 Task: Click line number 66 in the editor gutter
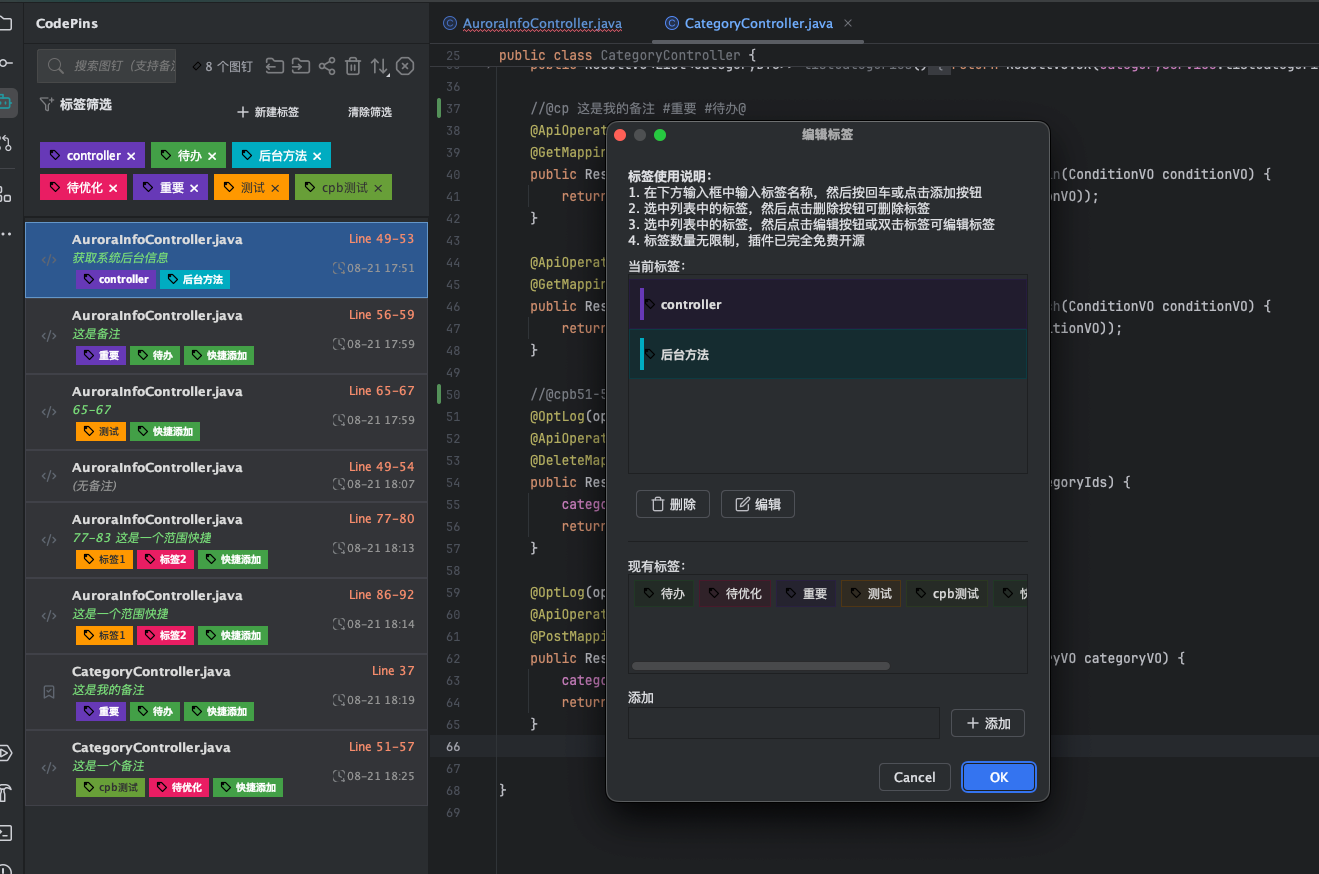click(453, 747)
